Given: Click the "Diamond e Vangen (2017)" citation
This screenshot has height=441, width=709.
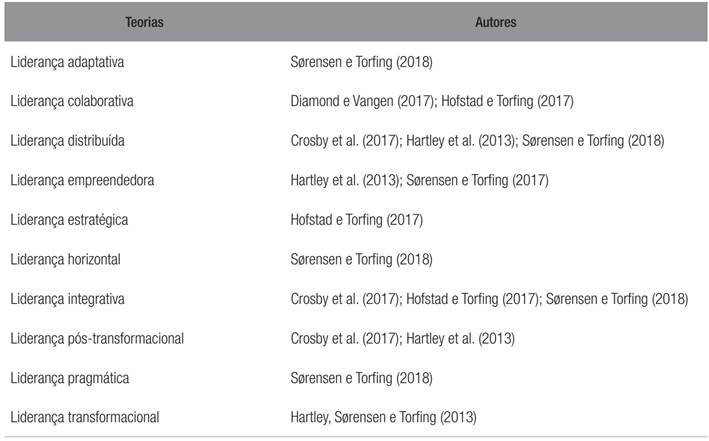Looking at the screenshot, I should pyautogui.click(x=360, y=101).
